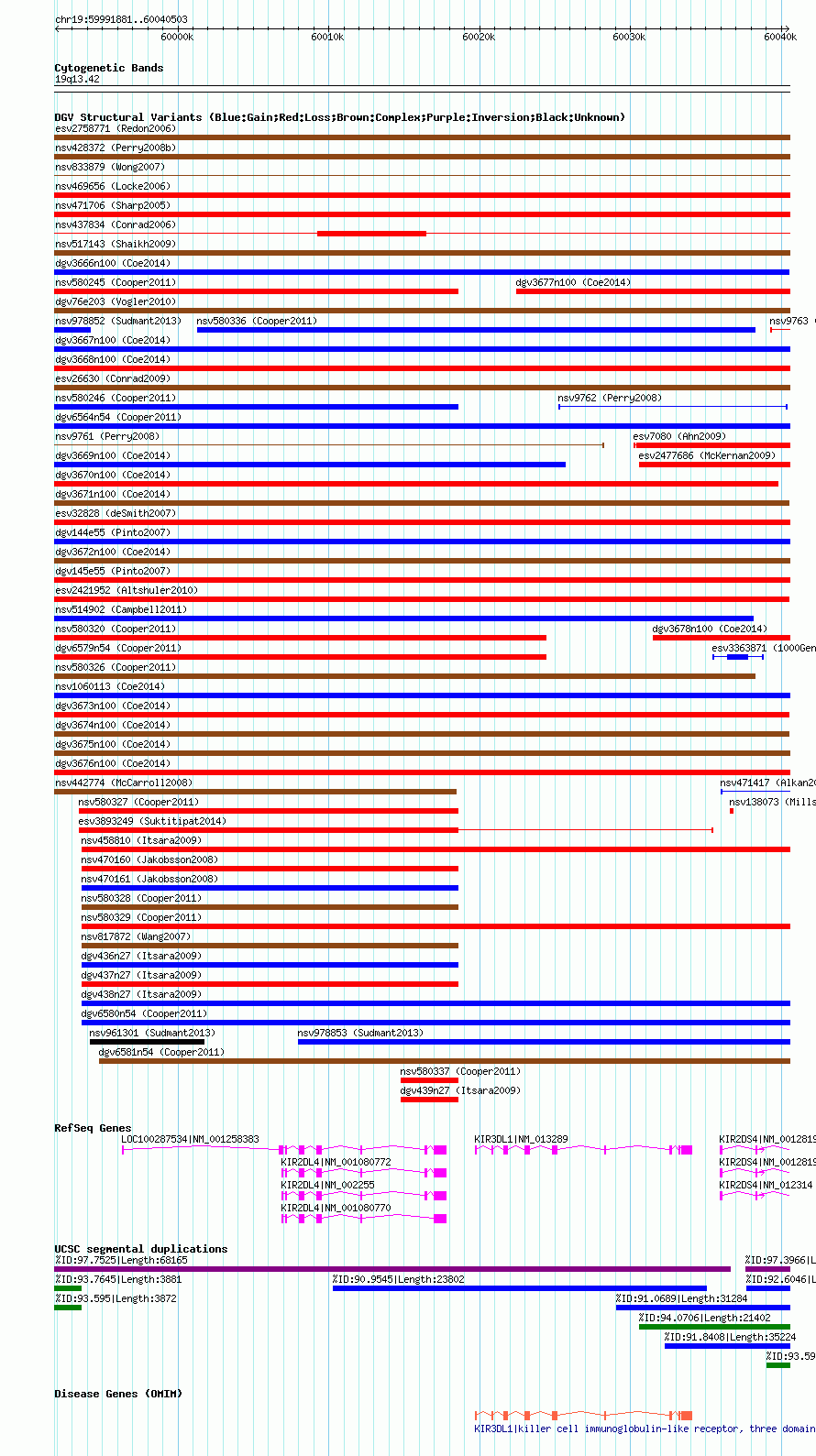Select the dgv6564n54 (Cooper2011) label

tap(117, 417)
